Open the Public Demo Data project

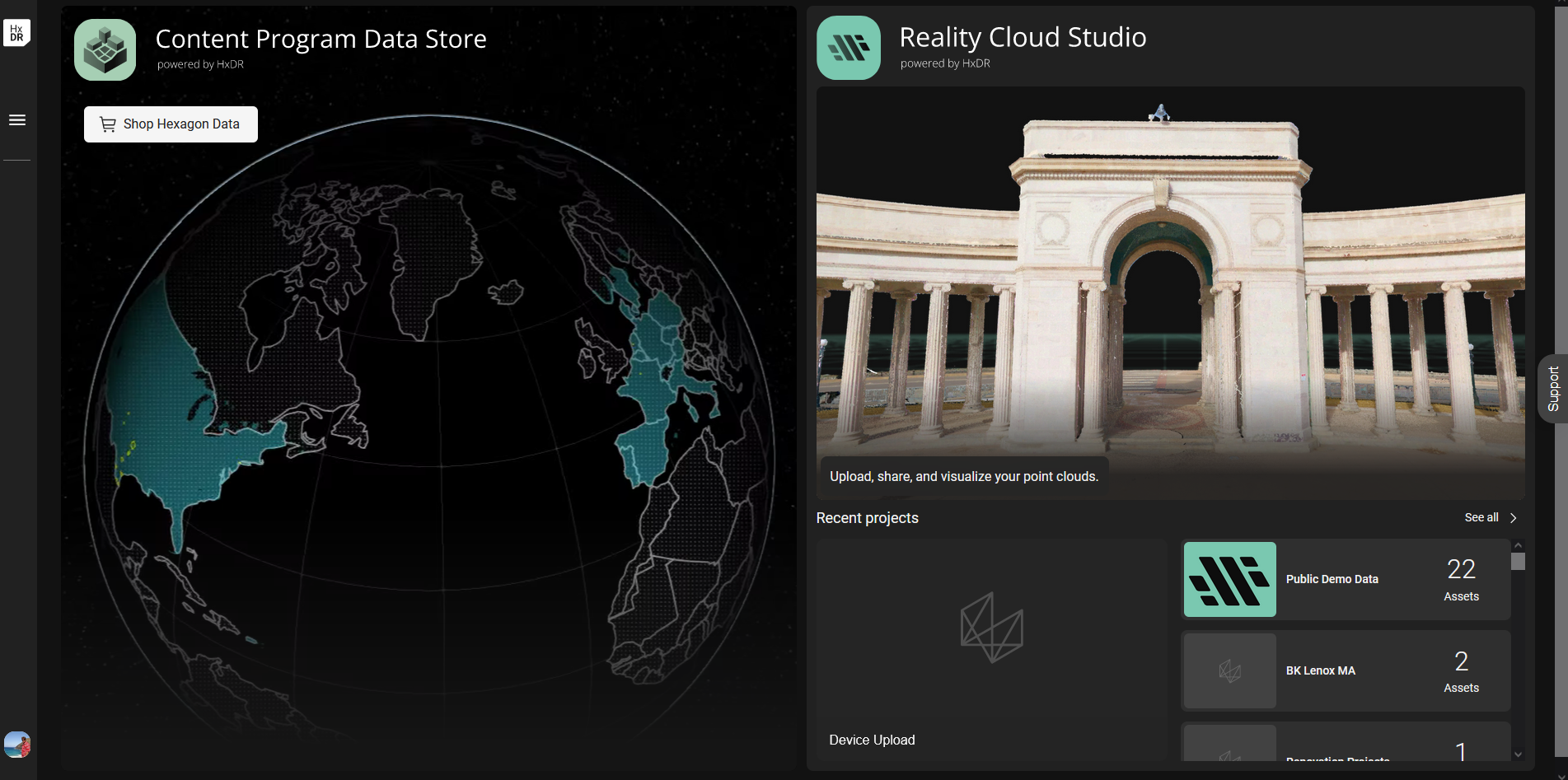[1332, 580]
